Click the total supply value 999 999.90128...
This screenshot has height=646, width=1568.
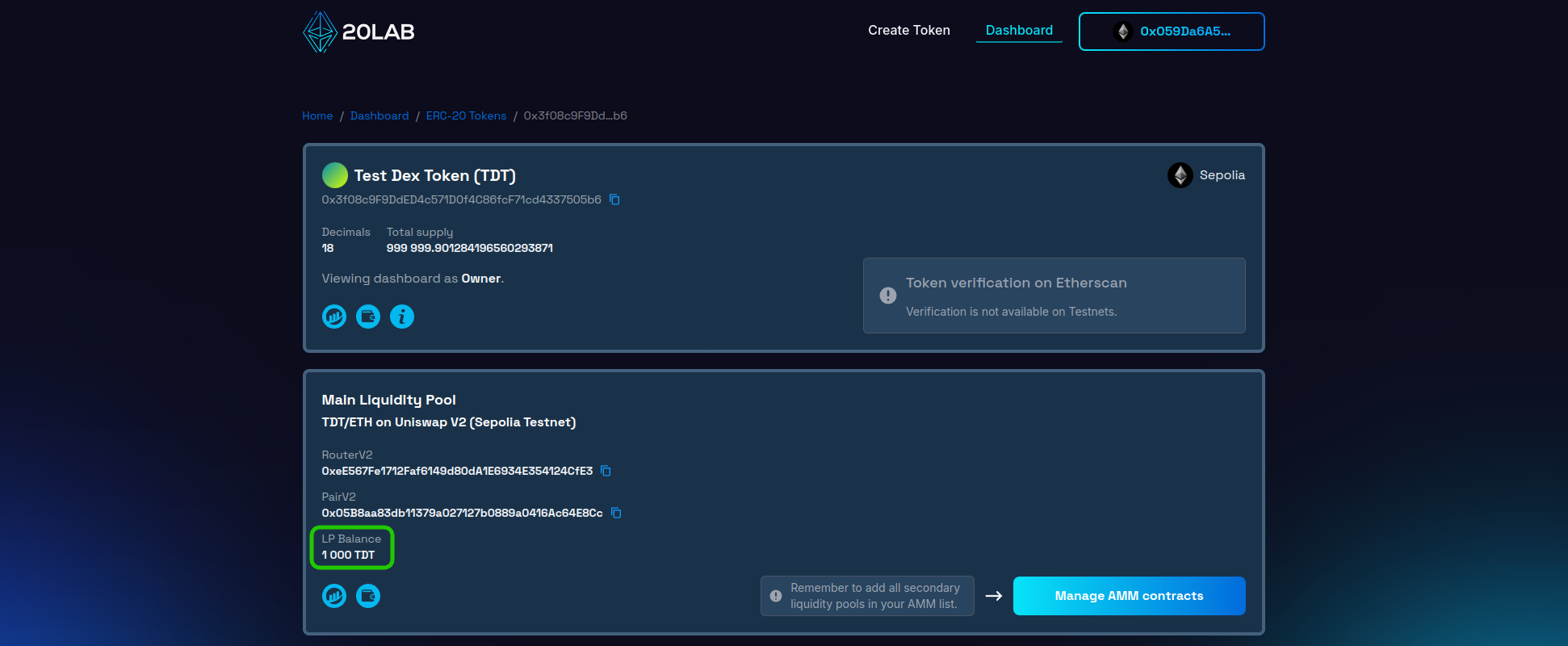pyautogui.click(x=469, y=248)
